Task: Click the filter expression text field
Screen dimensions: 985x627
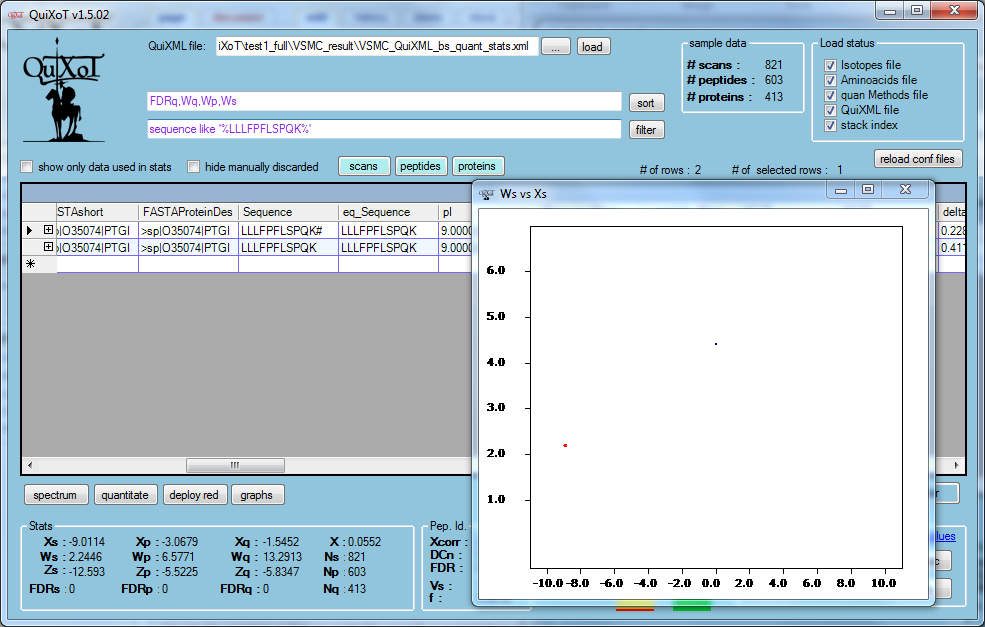Action: [x=384, y=129]
